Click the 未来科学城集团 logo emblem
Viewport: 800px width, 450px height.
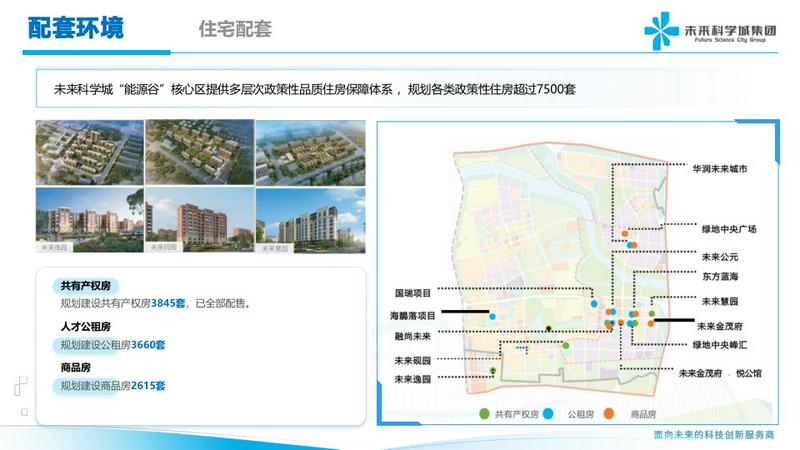tap(661, 31)
